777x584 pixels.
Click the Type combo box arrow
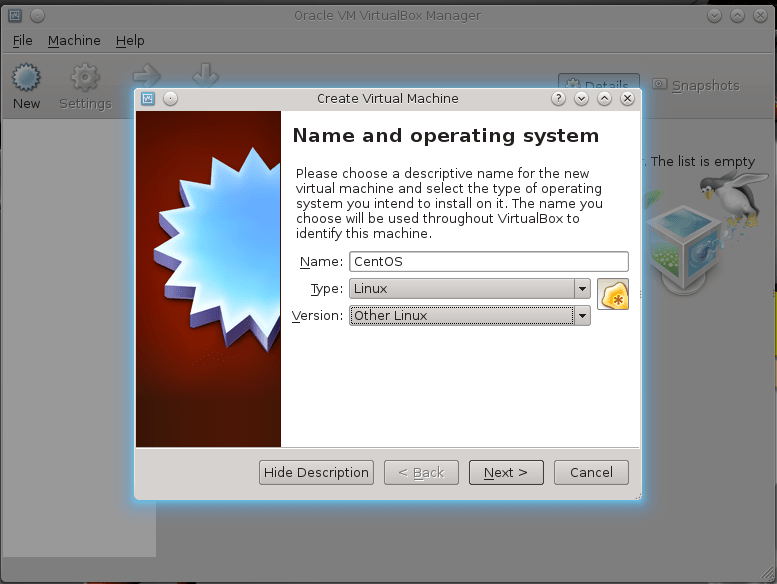tap(582, 289)
